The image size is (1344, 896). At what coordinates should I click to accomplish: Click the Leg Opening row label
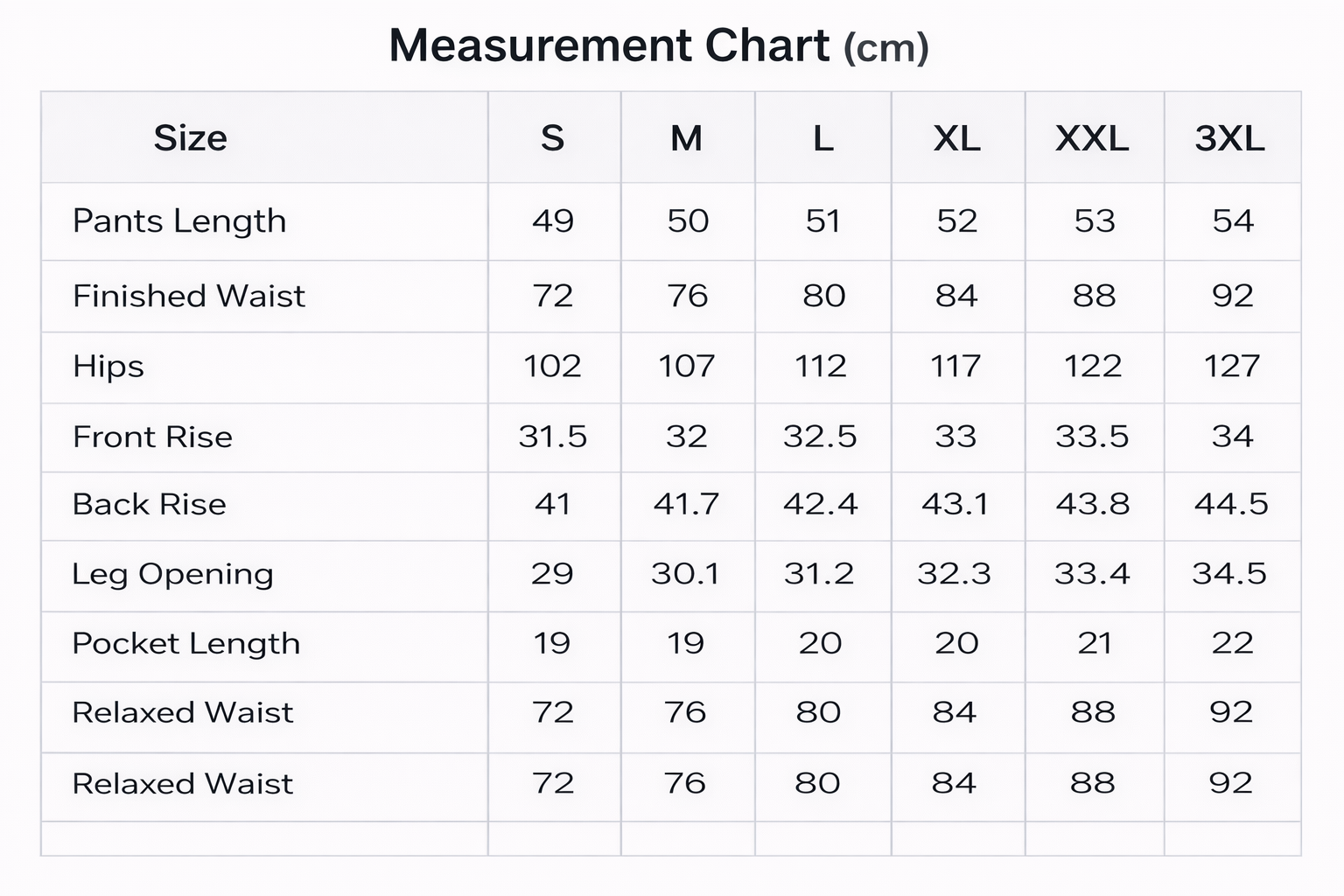coord(172,574)
